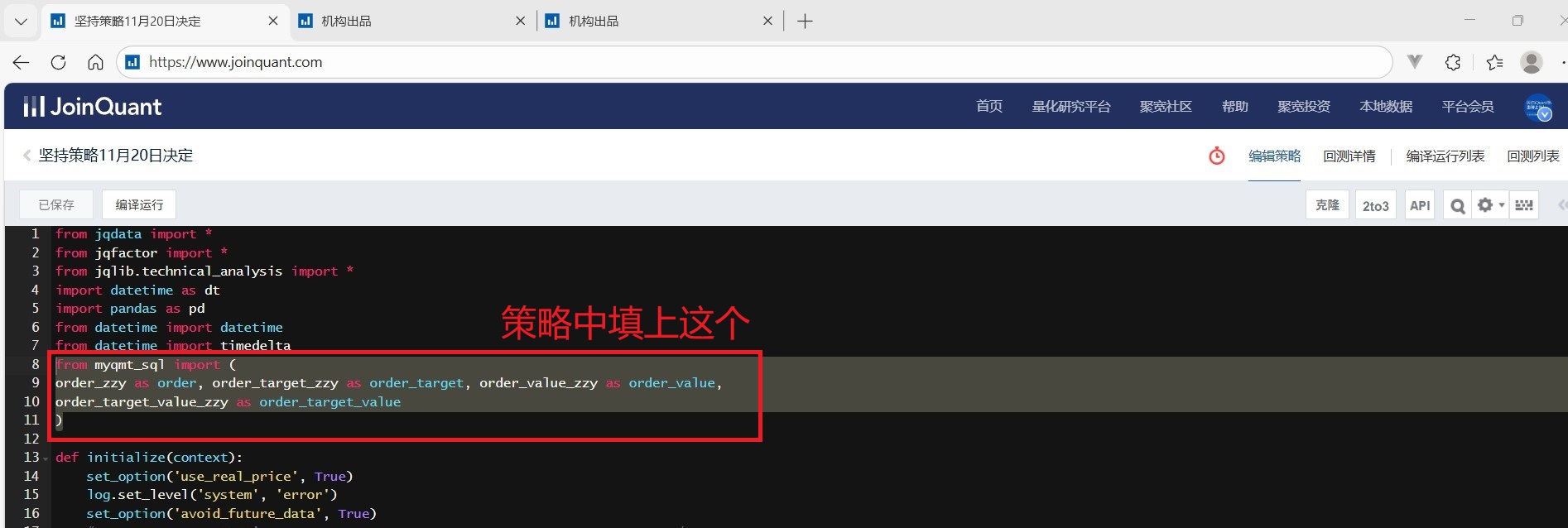Switch to the 回测详情 tab
The height and width of the screenshot is (528, 1568).
click(x=1349, y=156)
